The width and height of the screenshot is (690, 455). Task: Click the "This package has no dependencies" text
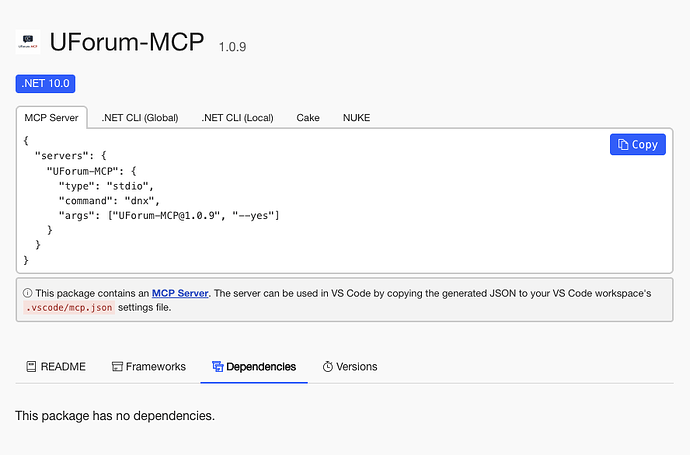(x=115, y=415)
